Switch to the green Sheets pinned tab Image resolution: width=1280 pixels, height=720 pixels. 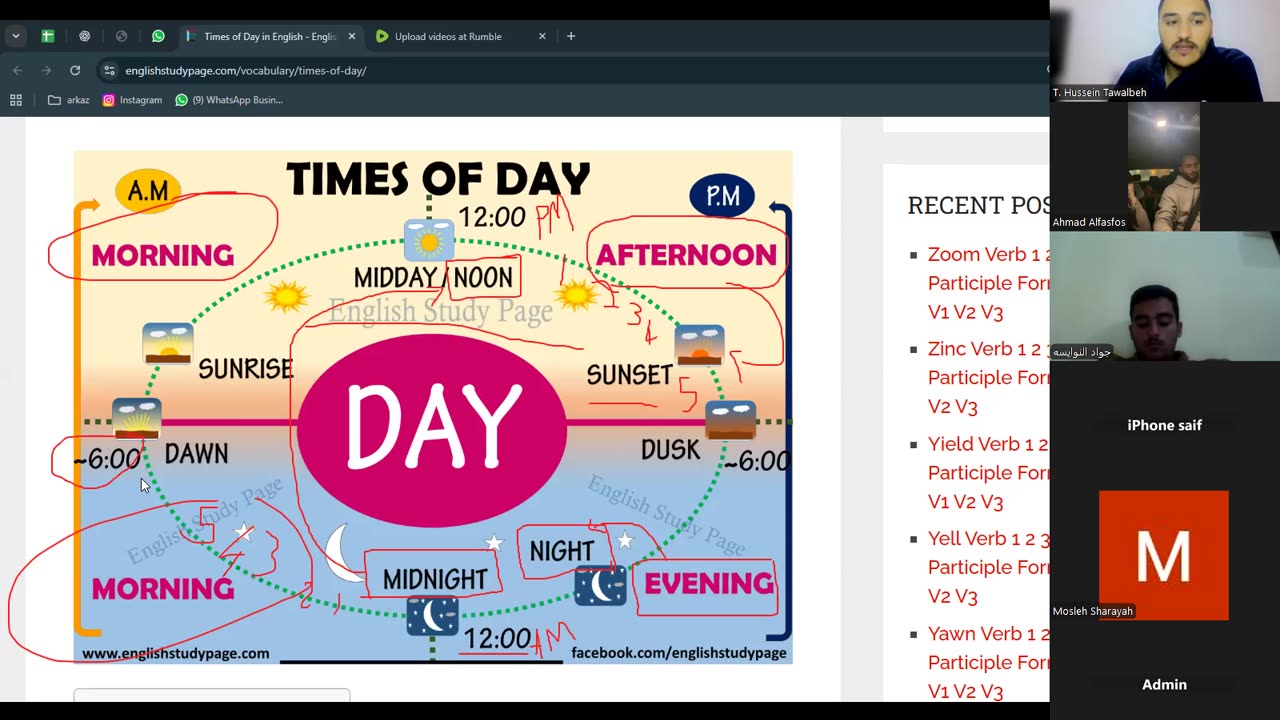(x=47, y=36)
